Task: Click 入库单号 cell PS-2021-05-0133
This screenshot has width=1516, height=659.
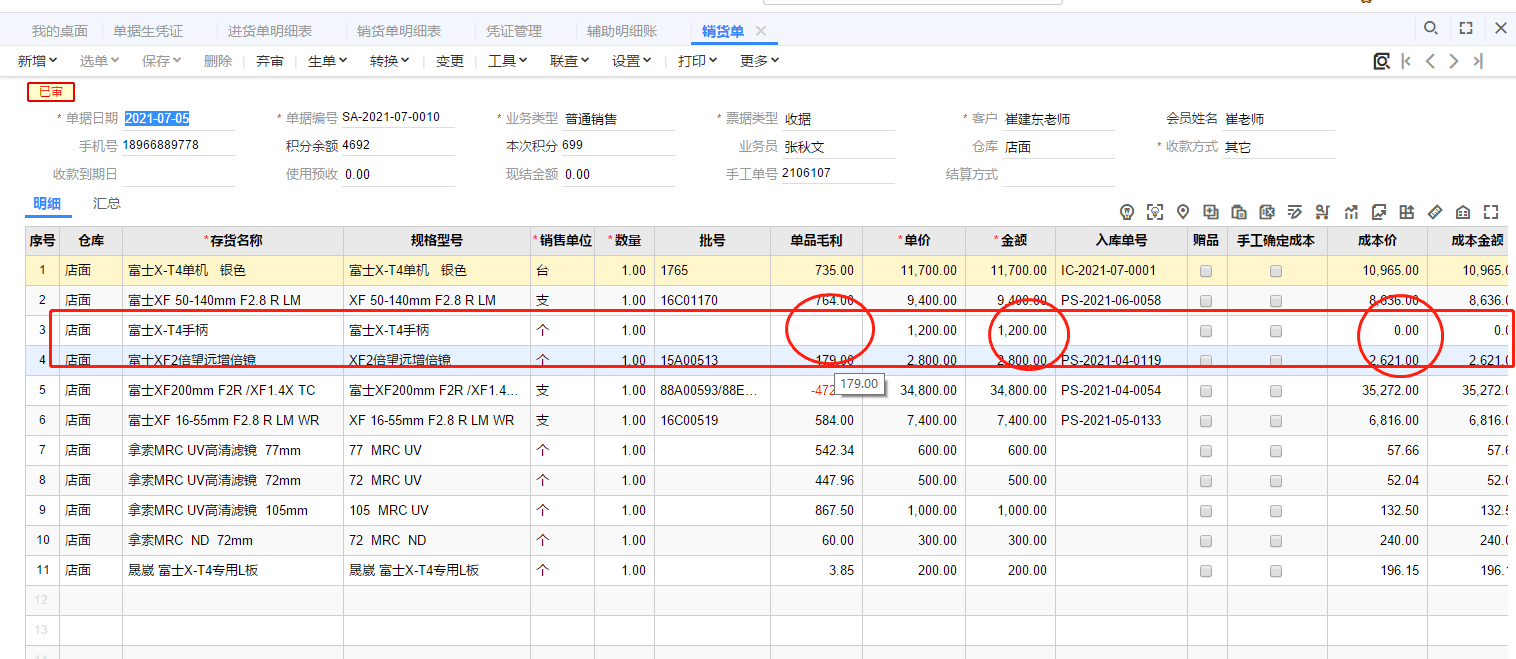Action: 1123,421
